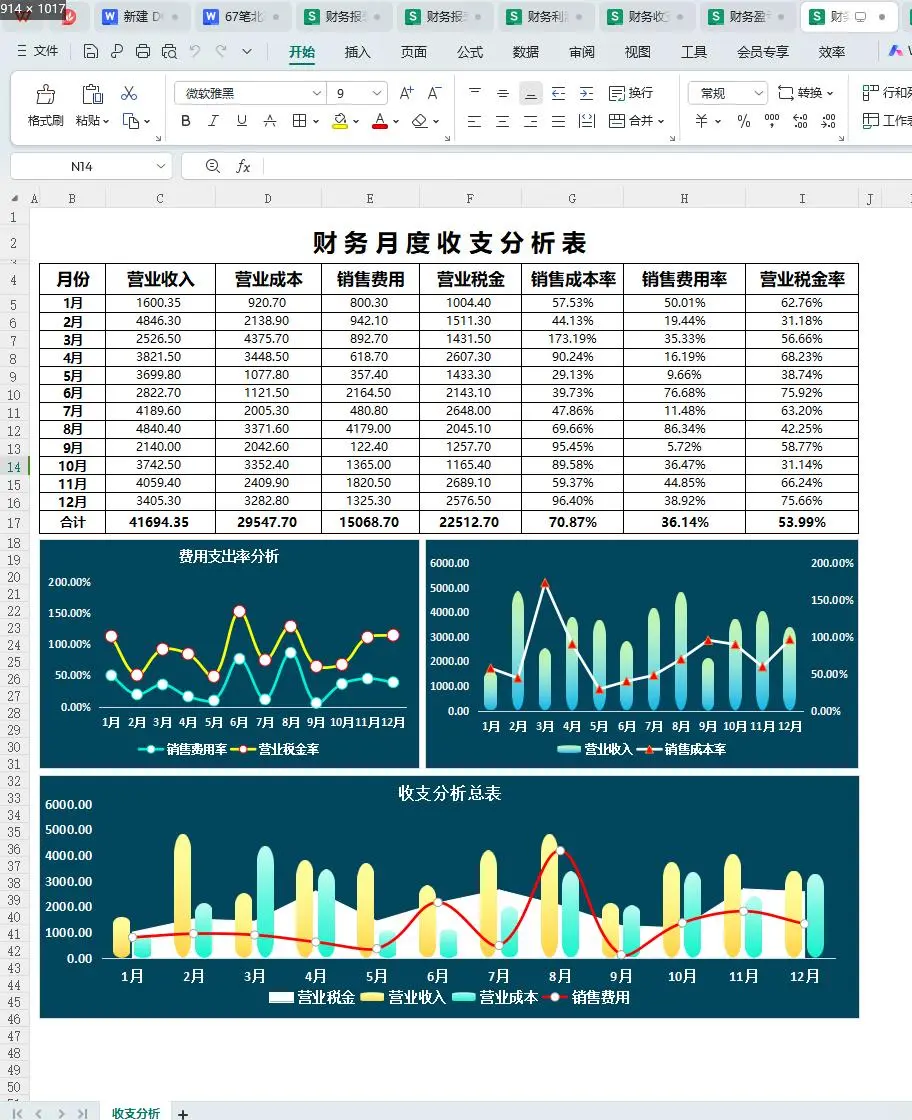Open the 公式 ribbon tab
912x1120 pixels.
tap(470, 52)
